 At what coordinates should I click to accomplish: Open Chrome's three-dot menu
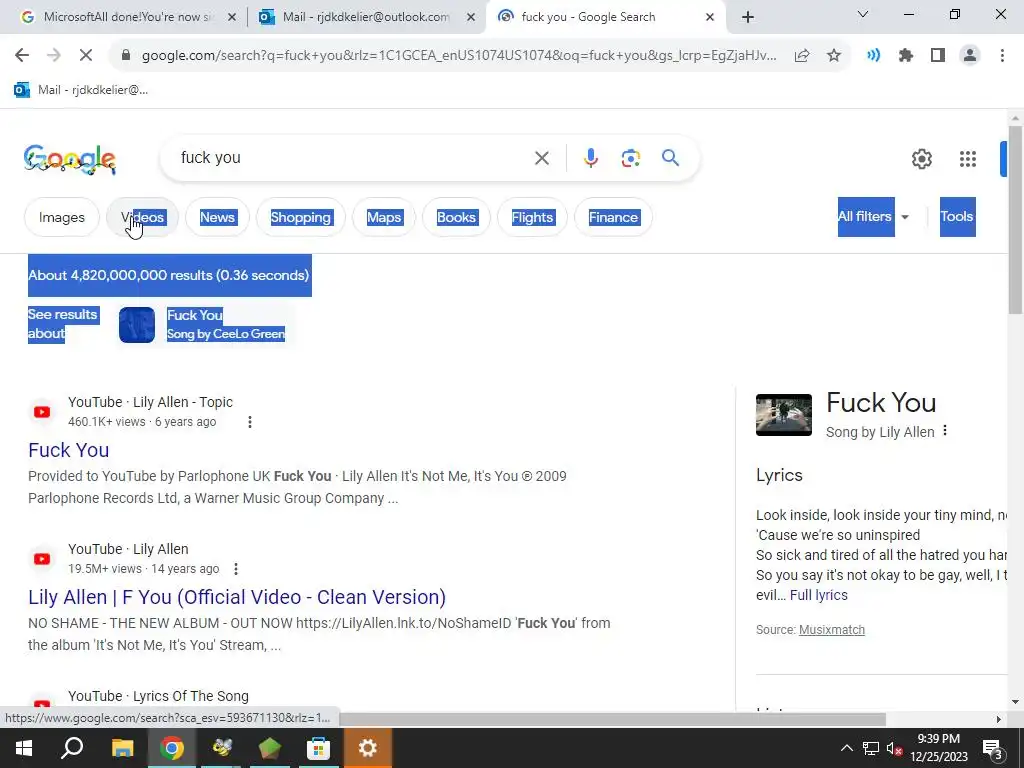tap(1002, 56)
